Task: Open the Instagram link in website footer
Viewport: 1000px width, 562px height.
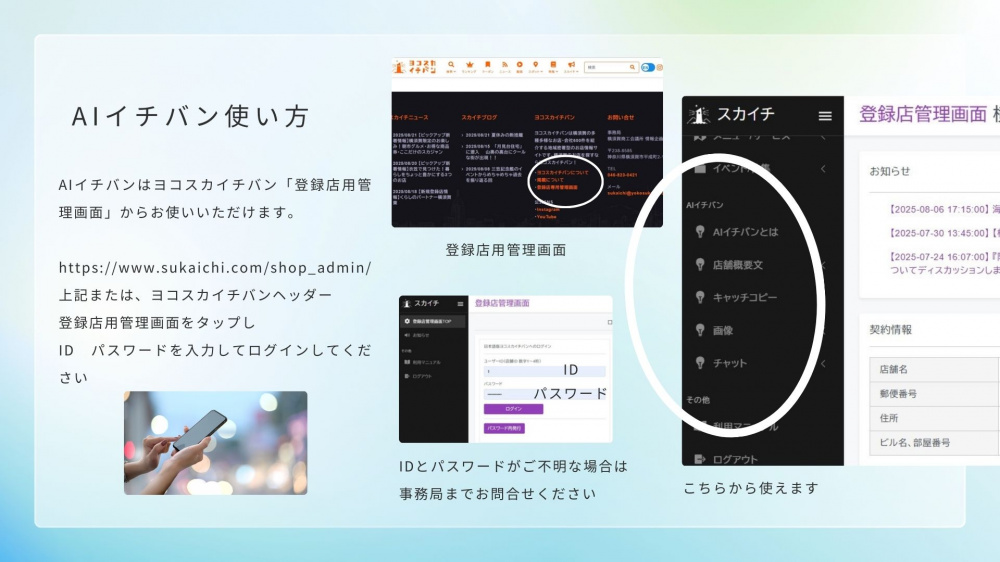Action: [548, 209]
